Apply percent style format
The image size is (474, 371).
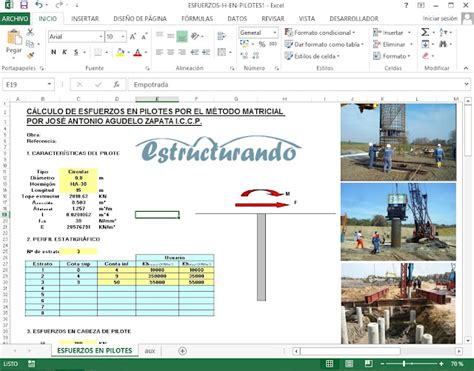pos(262,44)
